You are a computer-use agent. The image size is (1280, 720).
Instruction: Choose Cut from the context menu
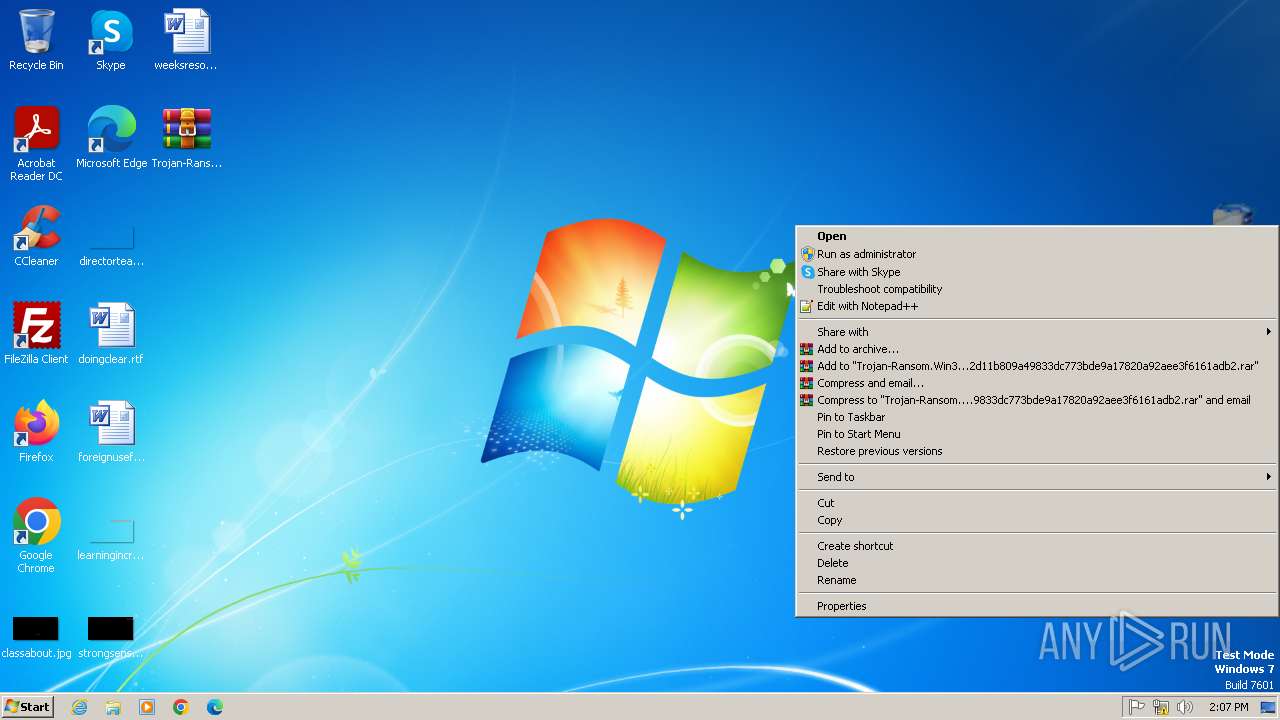1036,503
